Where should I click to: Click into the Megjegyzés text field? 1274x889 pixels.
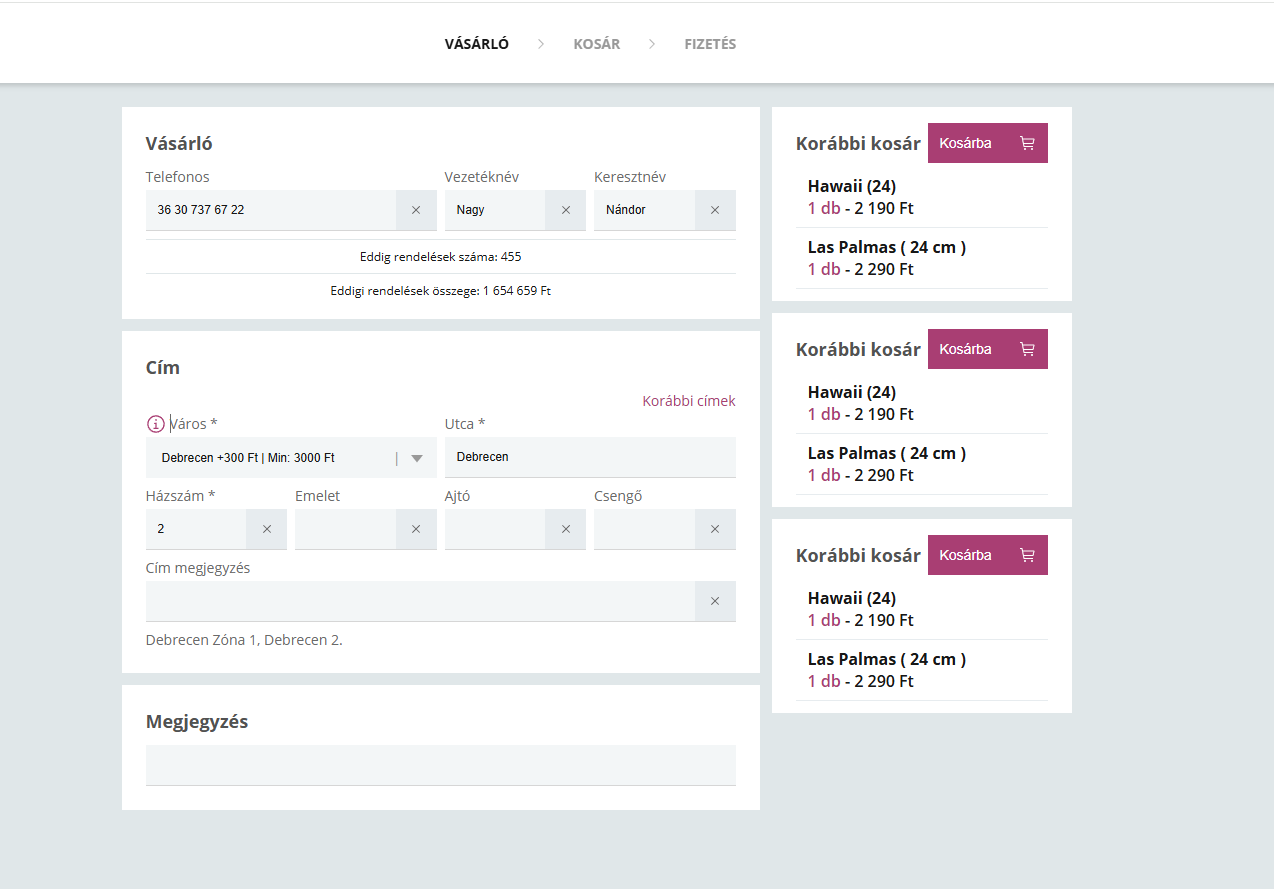(440, 765)
